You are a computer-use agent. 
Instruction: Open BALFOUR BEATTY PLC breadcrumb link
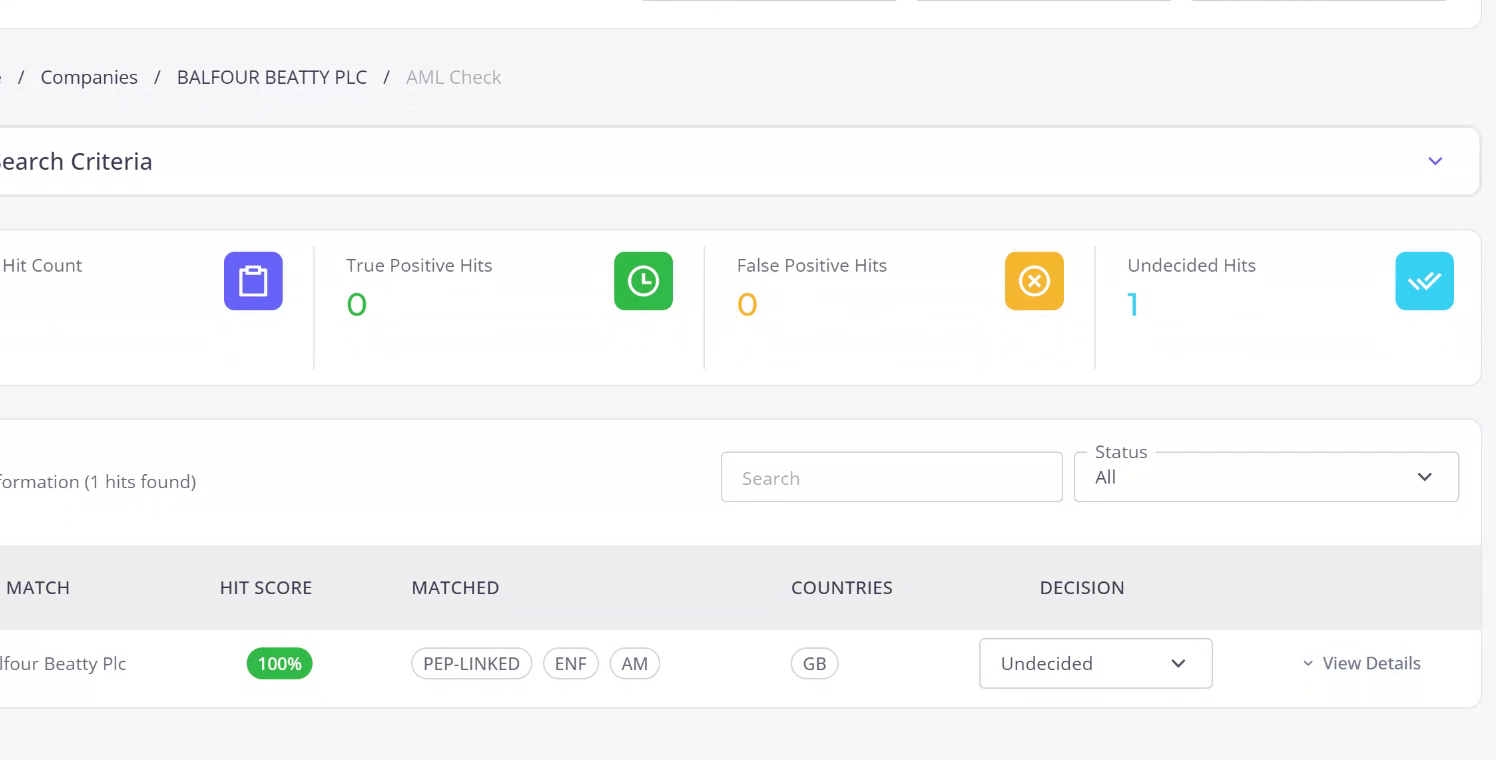coord(272,77)
